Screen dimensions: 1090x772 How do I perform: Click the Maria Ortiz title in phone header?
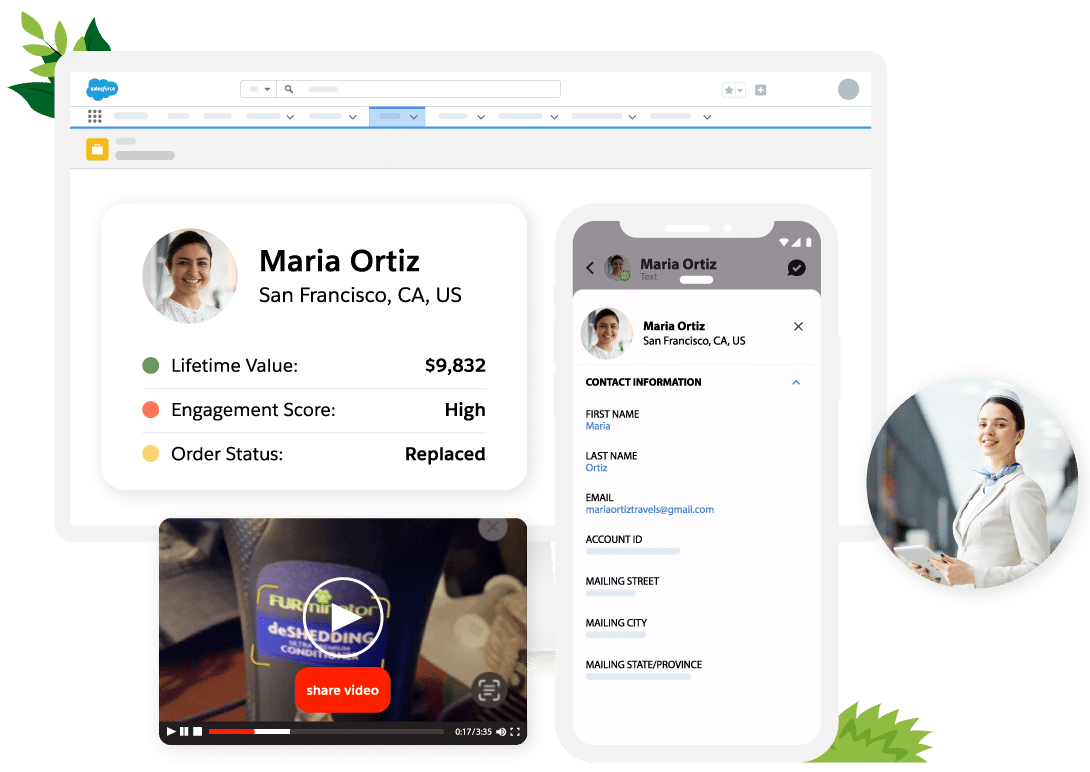point(678,264)
